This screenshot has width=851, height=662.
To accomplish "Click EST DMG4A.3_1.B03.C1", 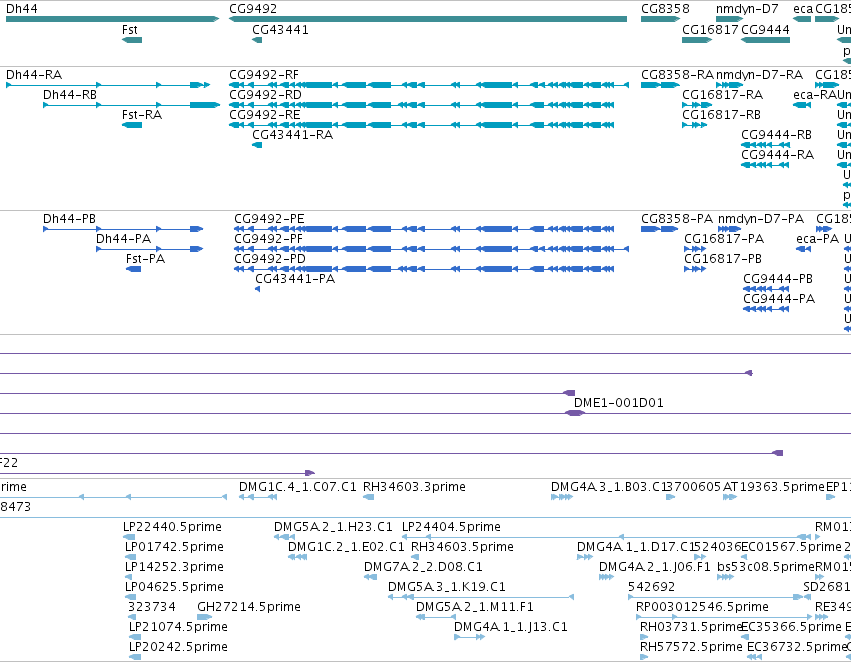I will 562,497.
